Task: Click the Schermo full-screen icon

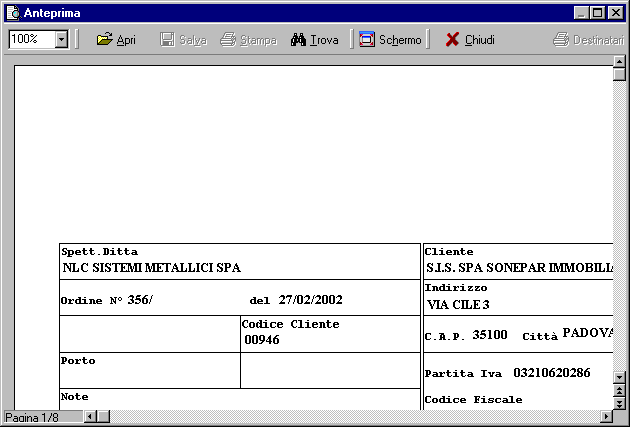Action: pos(366,39)
